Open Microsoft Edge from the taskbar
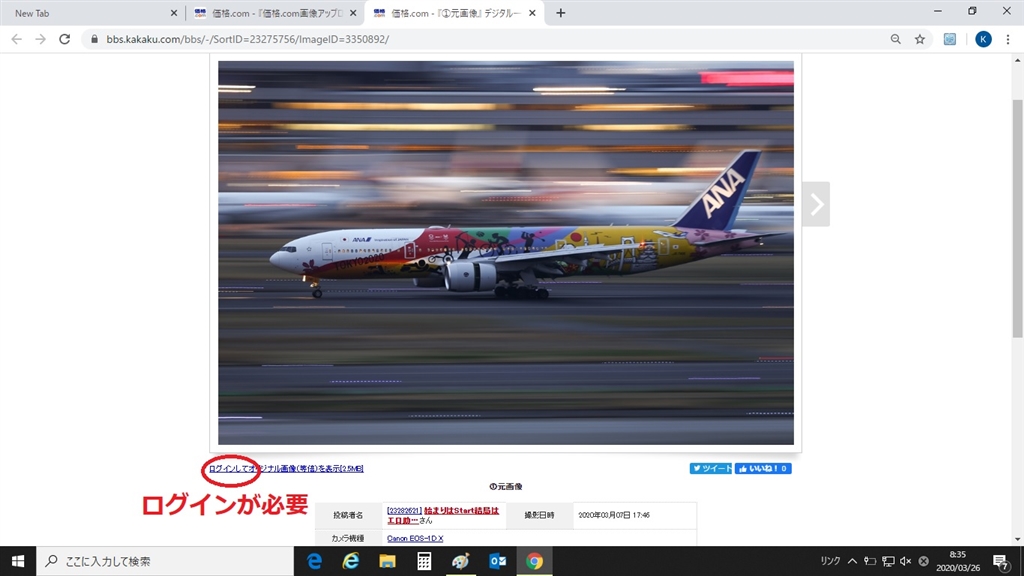1024x576 pixels. (x=314, y=561)
